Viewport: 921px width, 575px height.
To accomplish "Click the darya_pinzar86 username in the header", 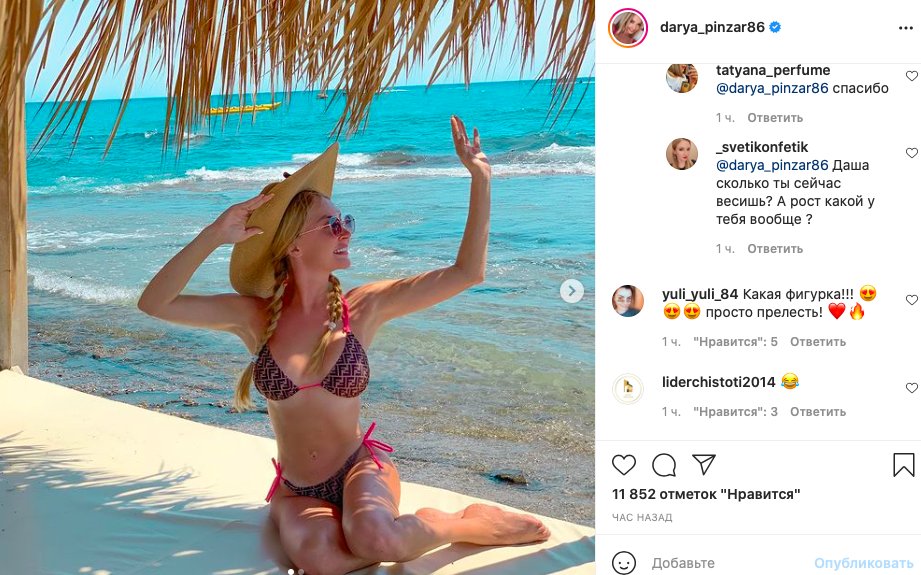I will click(x=712, y=27).
